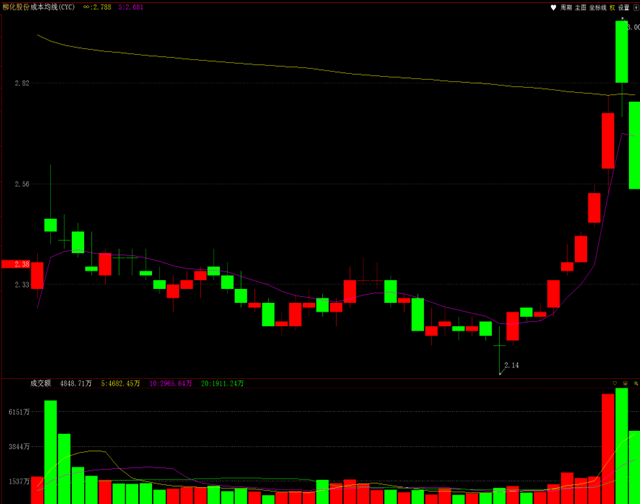Click the heart icon in the volume panel header

coord(615,383)
